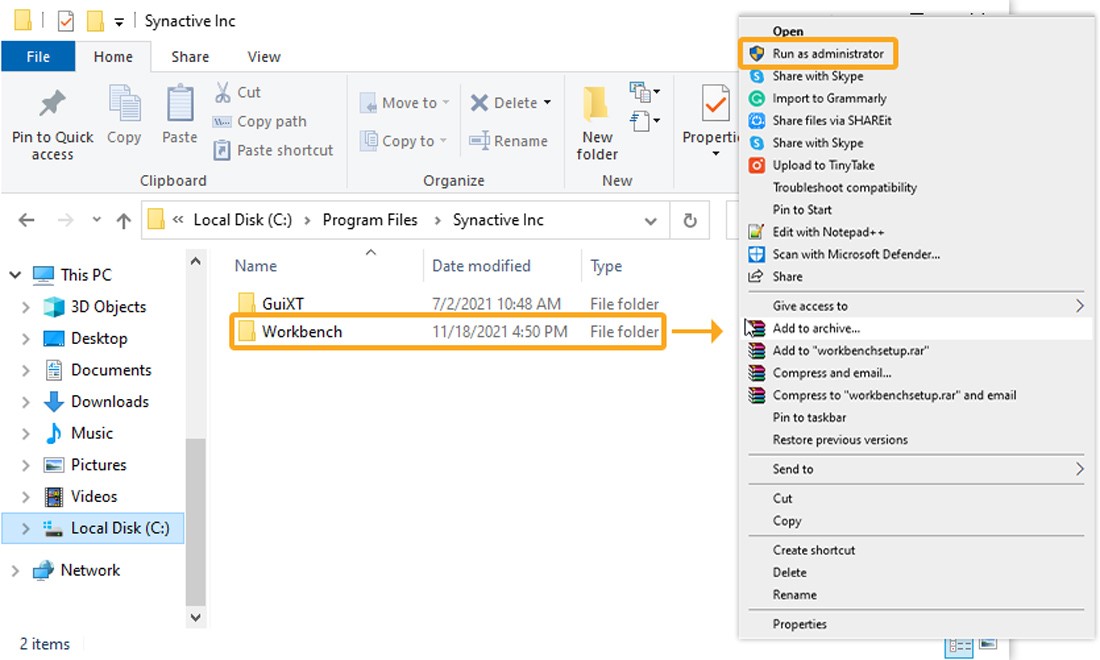Click the Pin to Quick access icon
The height and width of the screenshot is (660, 1100).
(x=52, y=105)
